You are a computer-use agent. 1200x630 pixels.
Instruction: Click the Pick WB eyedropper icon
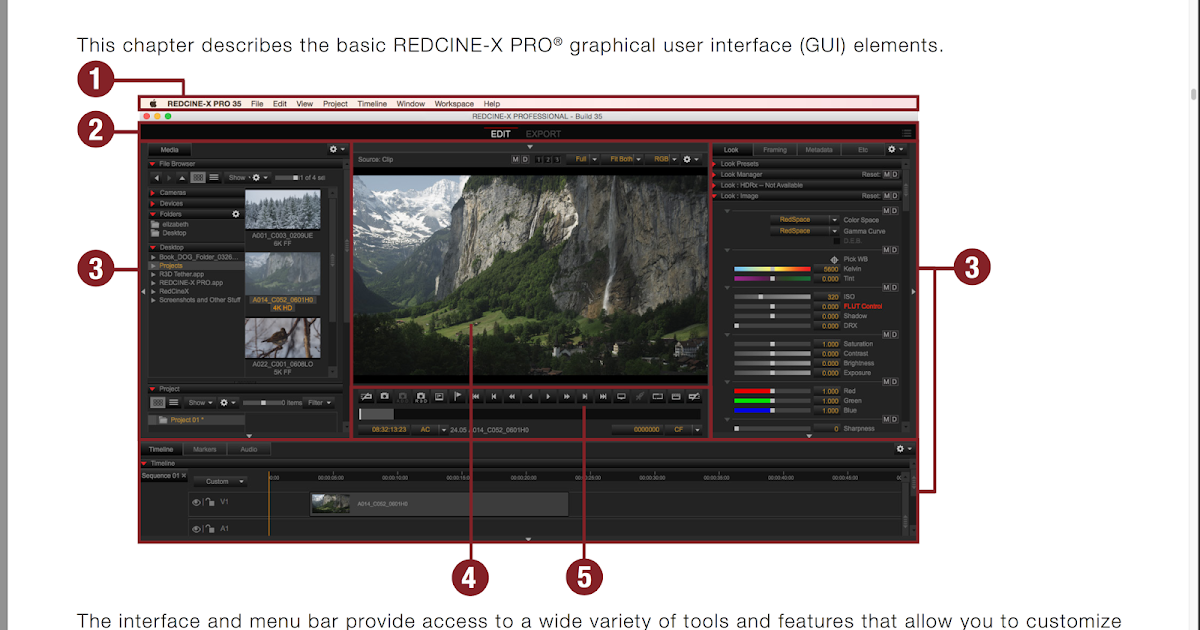coord(834,259)
